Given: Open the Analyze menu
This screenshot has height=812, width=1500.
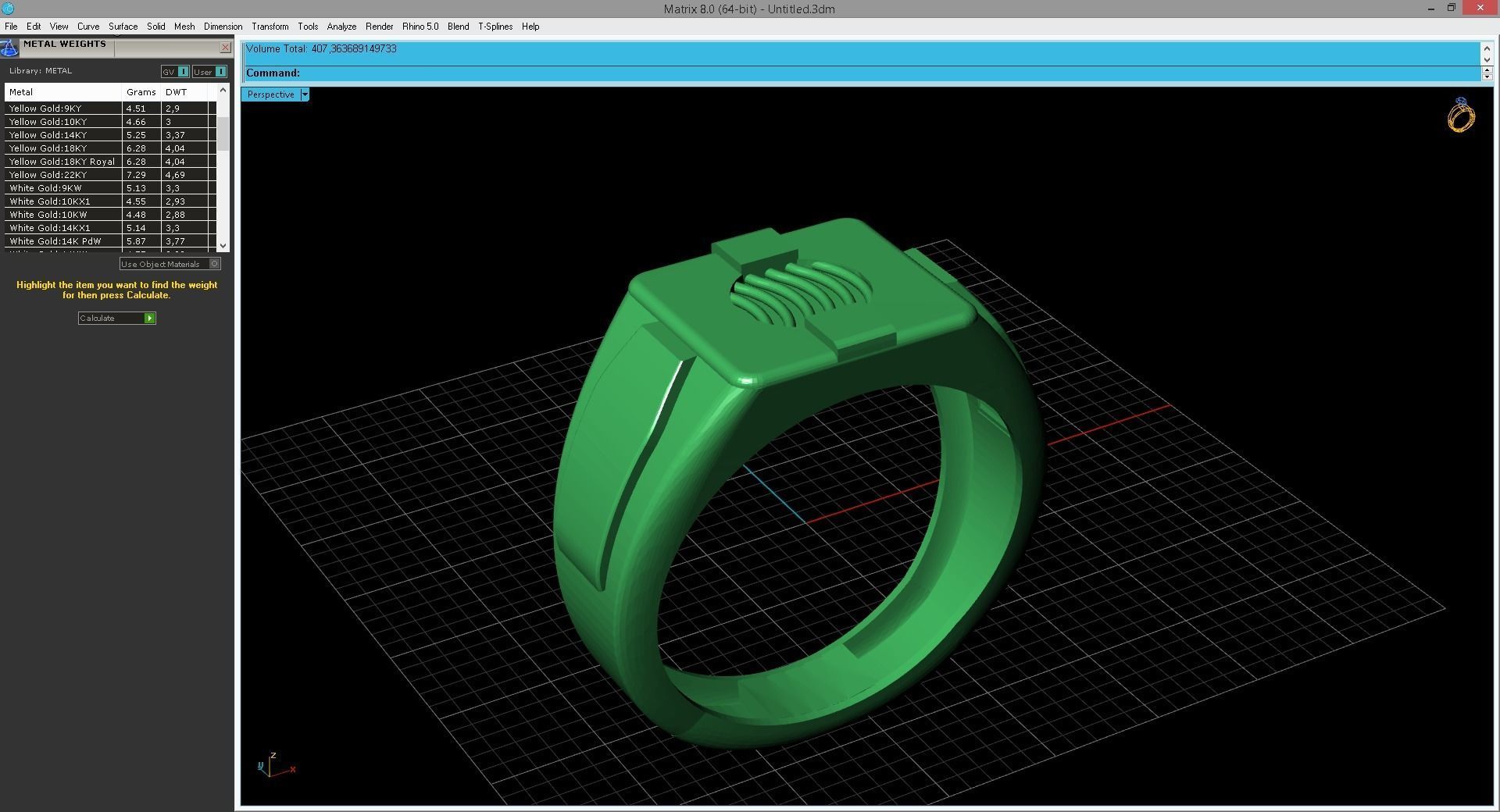Looking at the screenshot, I should coord(341,27).
